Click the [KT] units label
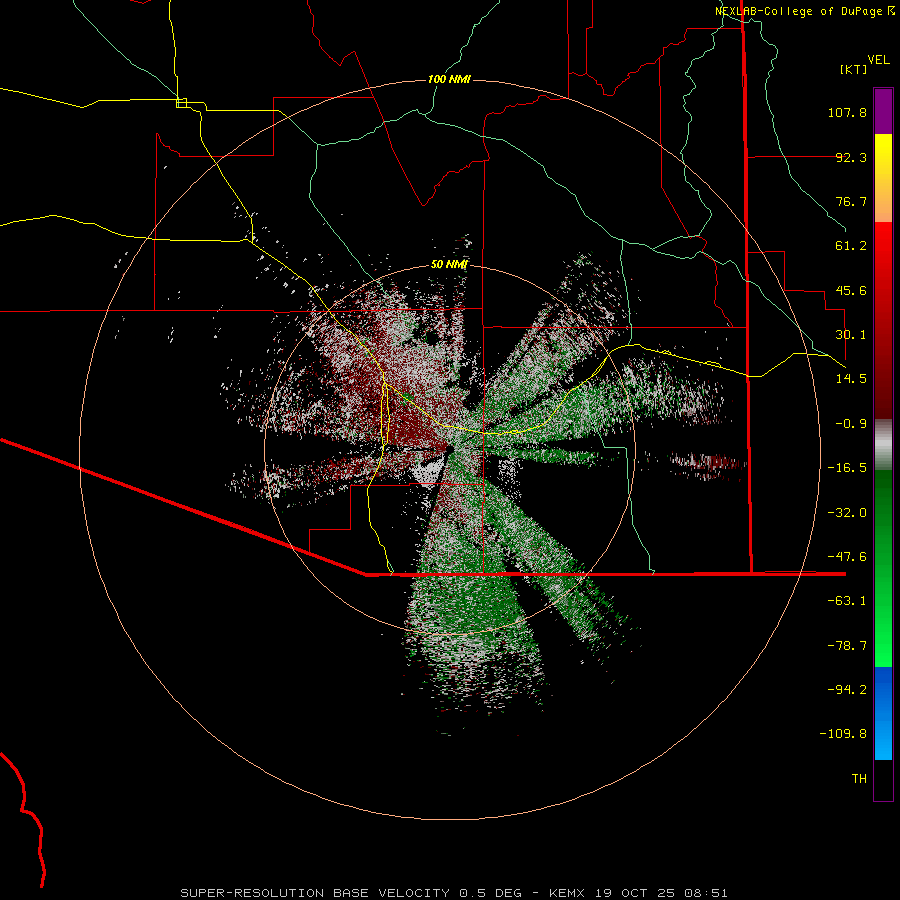Viewport: 900px width, 900px height. click(854, 69)
